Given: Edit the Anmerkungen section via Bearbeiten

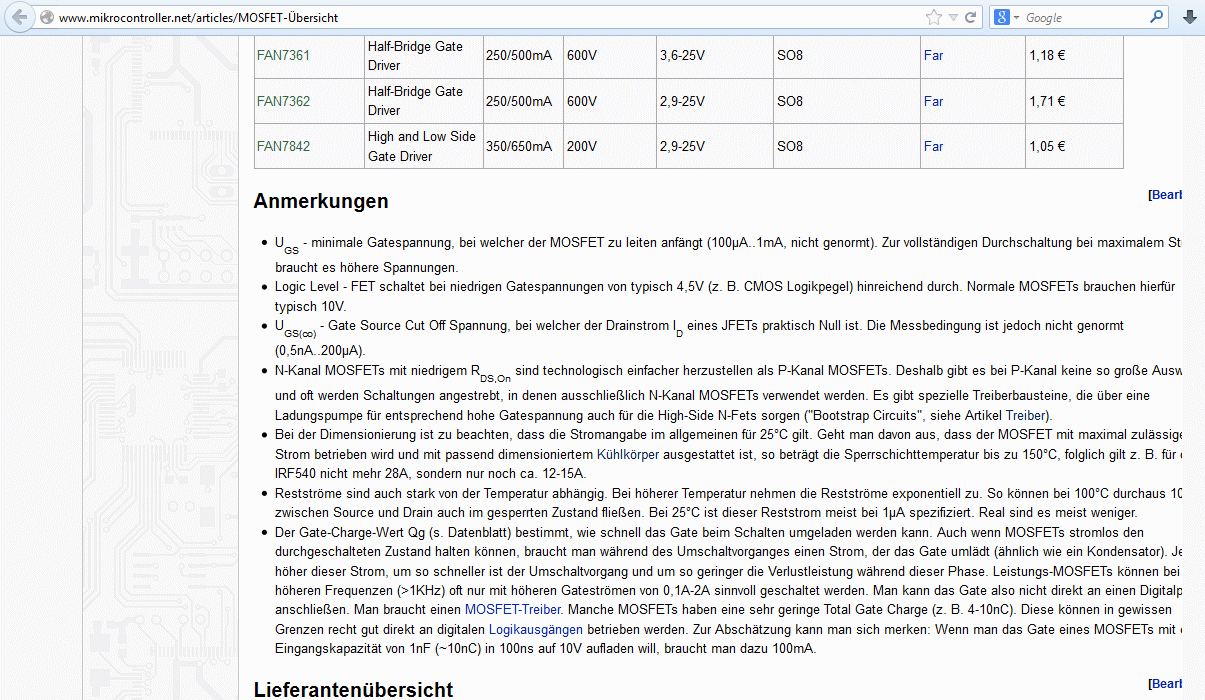Looking at the screenshot, I should click(1167, 195).
